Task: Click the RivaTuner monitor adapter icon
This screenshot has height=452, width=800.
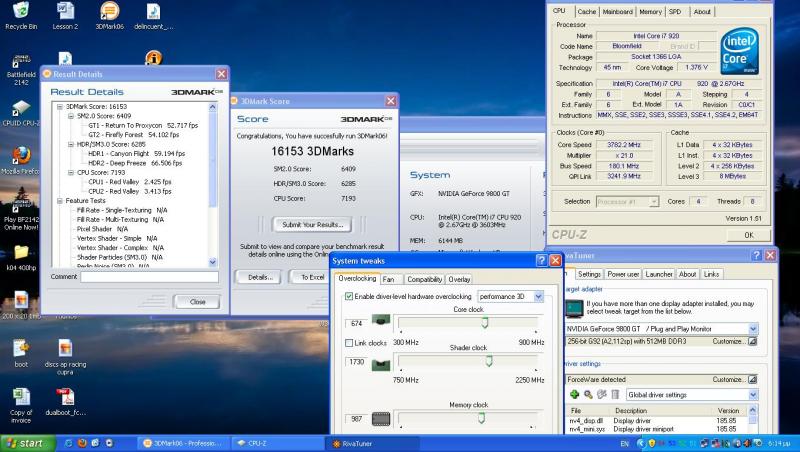Action: click(x=574, y=308)
